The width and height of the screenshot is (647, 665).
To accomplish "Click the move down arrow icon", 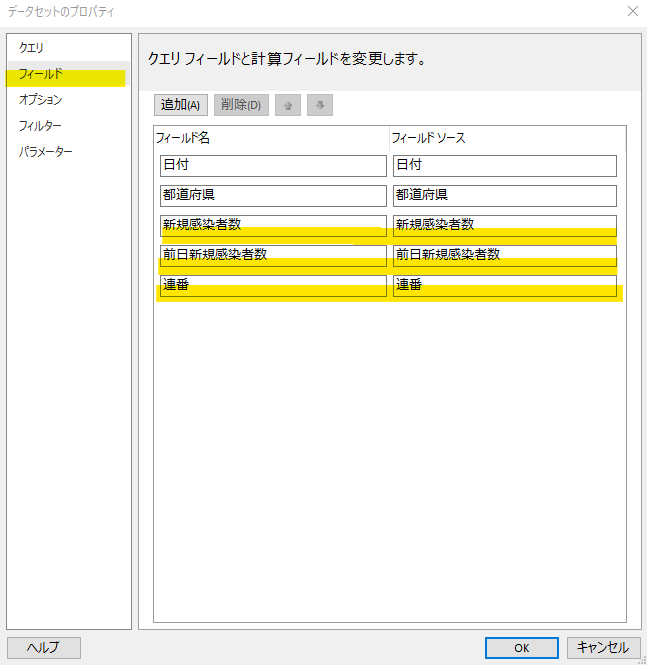I will pos(320,105).
